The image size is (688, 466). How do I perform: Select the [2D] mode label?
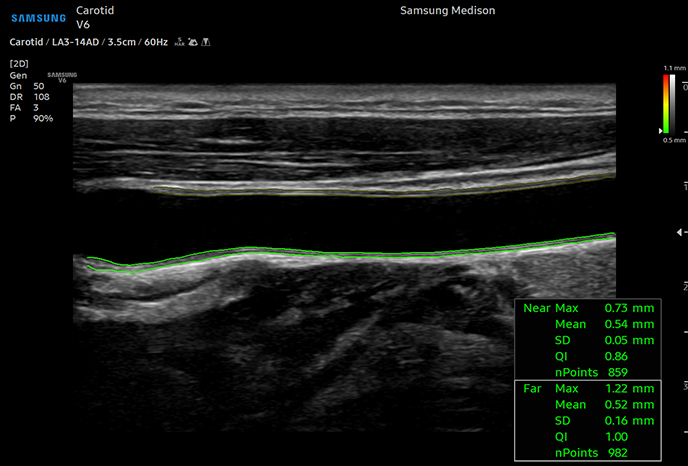pos(18,64)
